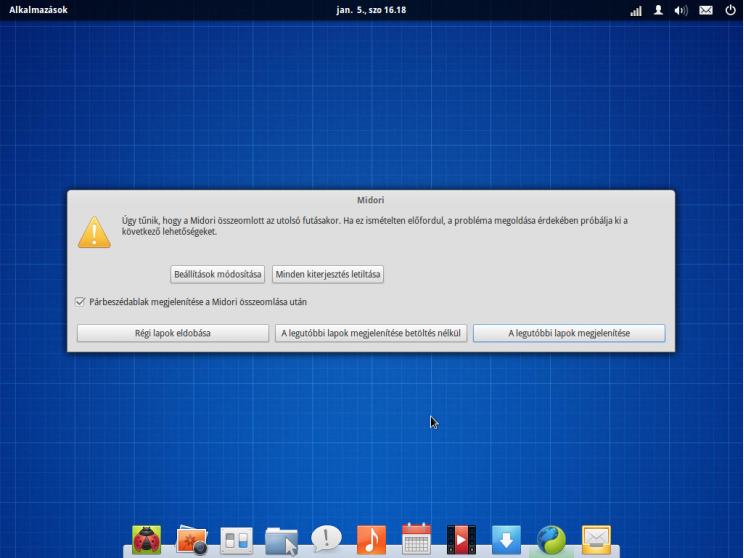The height and width of the screenshot is (558, 744).
Task: Open the Alkalmazások applications menu
Action: click(38, 10)
